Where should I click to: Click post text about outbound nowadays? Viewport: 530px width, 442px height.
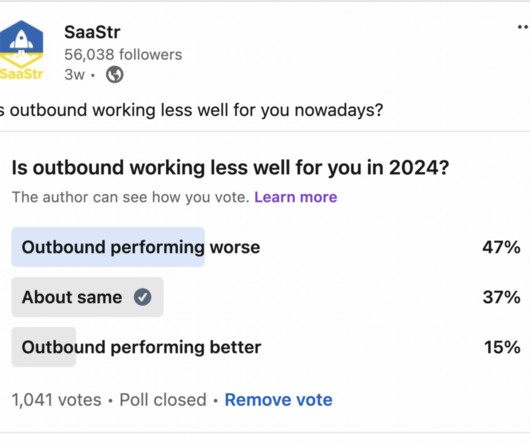click(191, 110)
